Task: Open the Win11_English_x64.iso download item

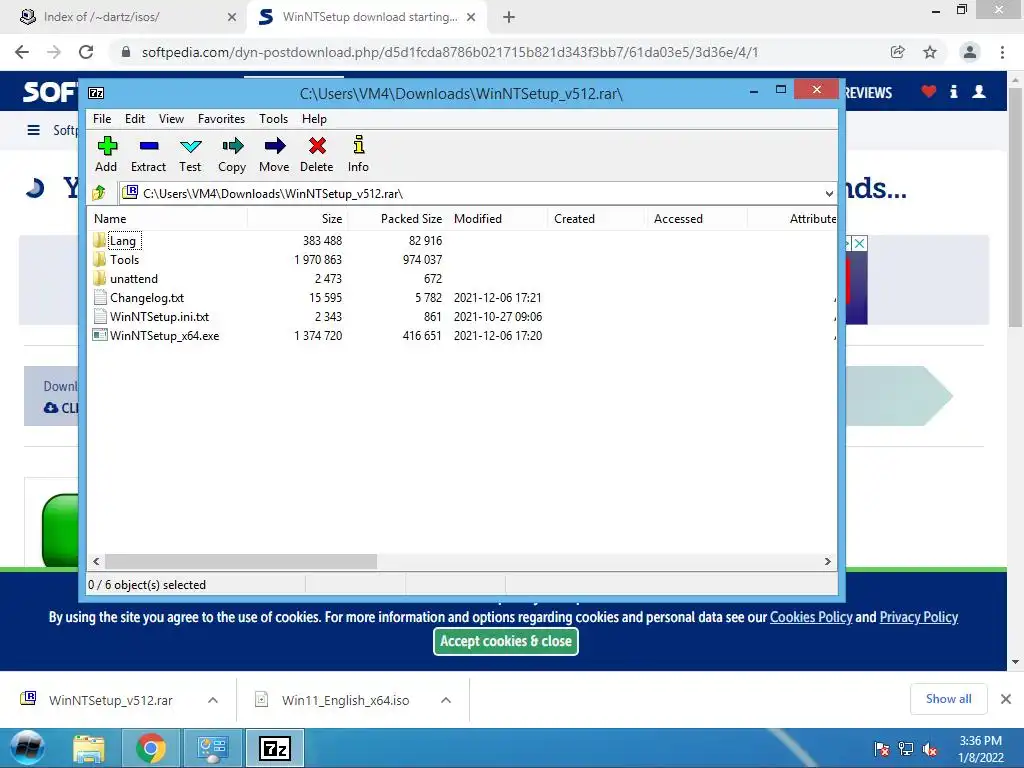Action: click(x=345, y=700)
